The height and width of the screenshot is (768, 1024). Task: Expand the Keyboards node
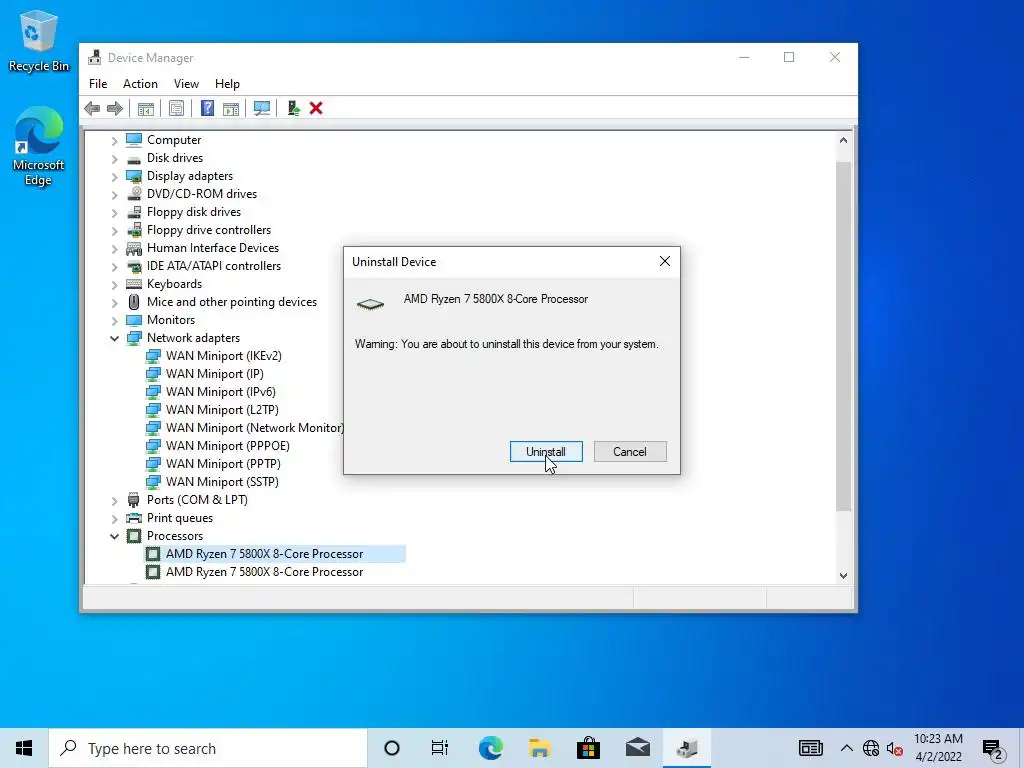[114, 285]
